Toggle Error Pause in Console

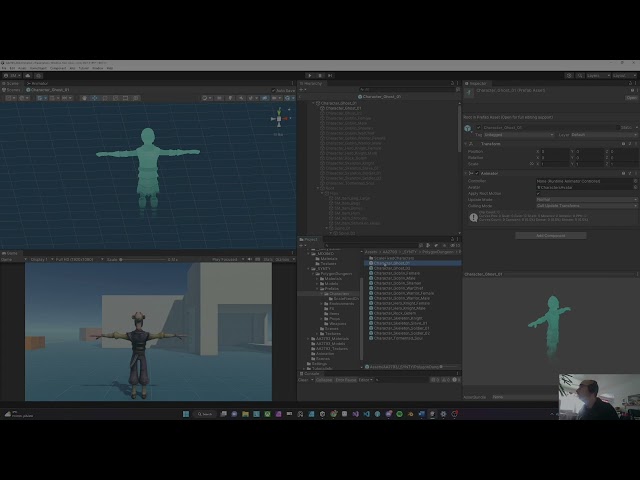[346, 380]
